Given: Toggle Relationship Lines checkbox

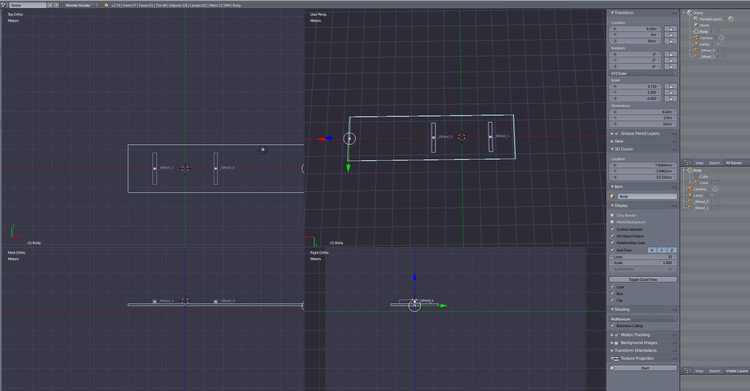Looking at the screenshot, I should coord(612,243).
